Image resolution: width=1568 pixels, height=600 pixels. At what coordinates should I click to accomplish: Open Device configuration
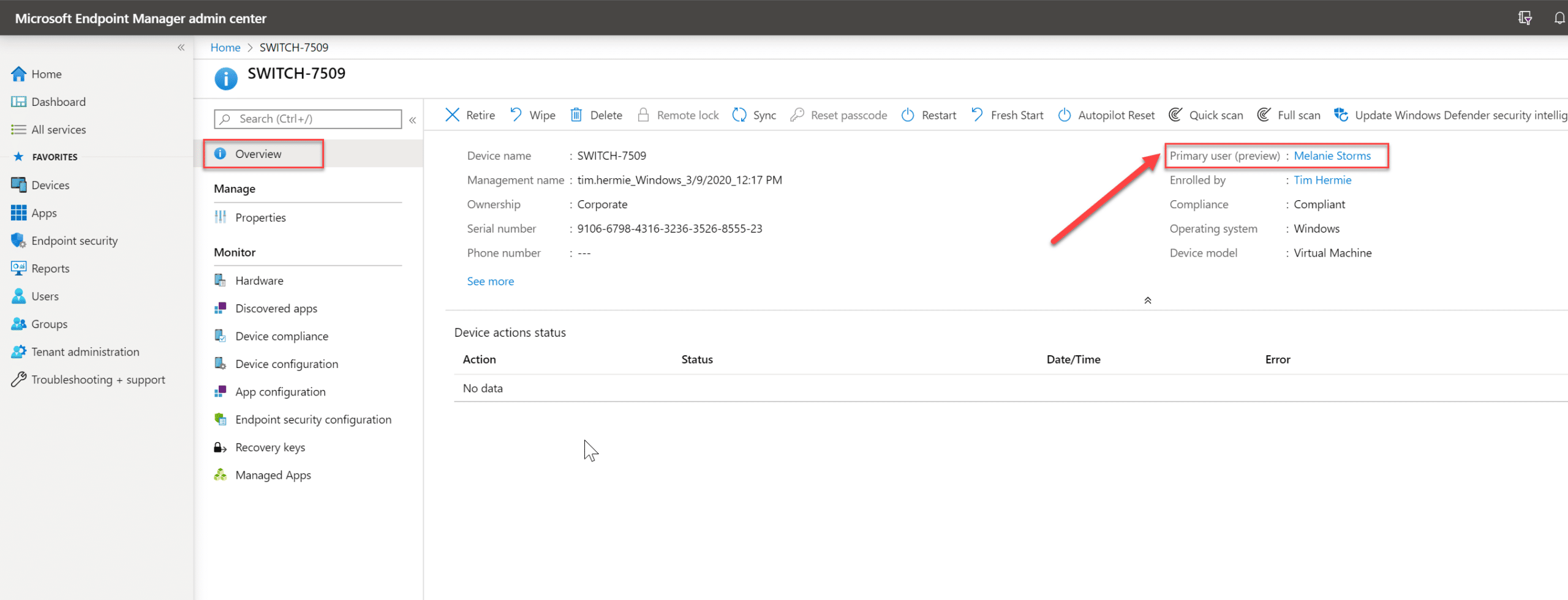(x=287, y=364)
